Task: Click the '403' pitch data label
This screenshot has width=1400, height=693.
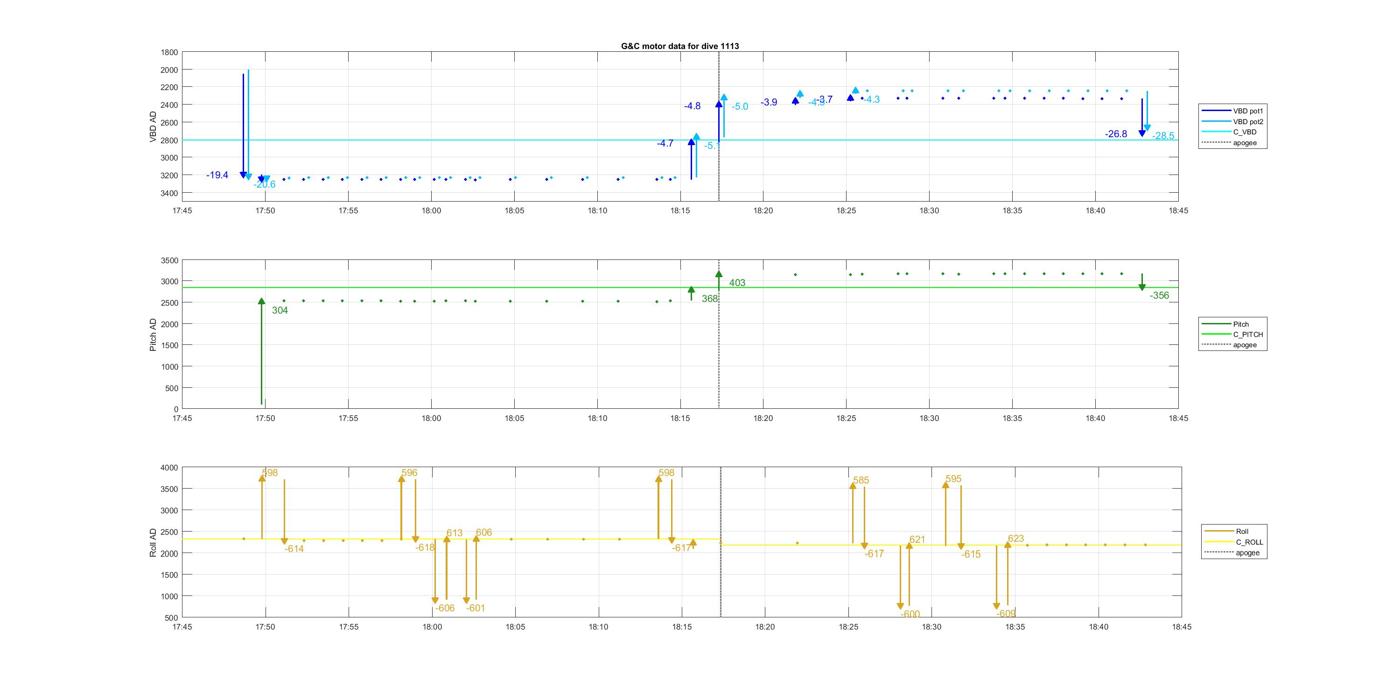Action: 737,283
